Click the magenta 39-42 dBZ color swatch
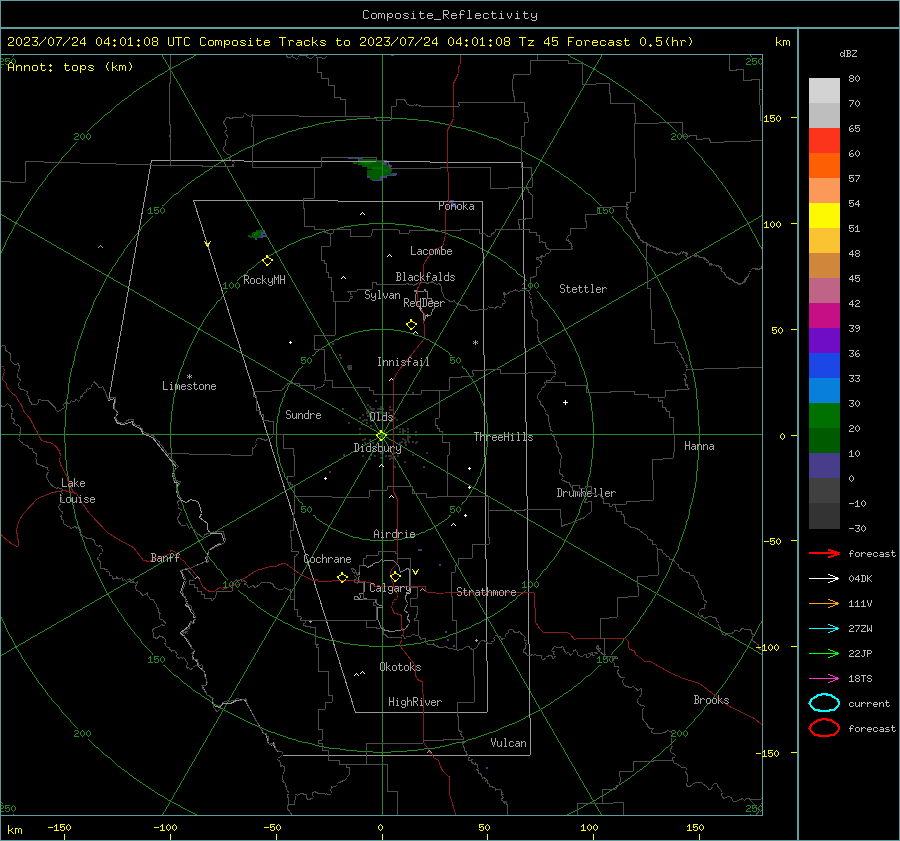 click(824, 315)
